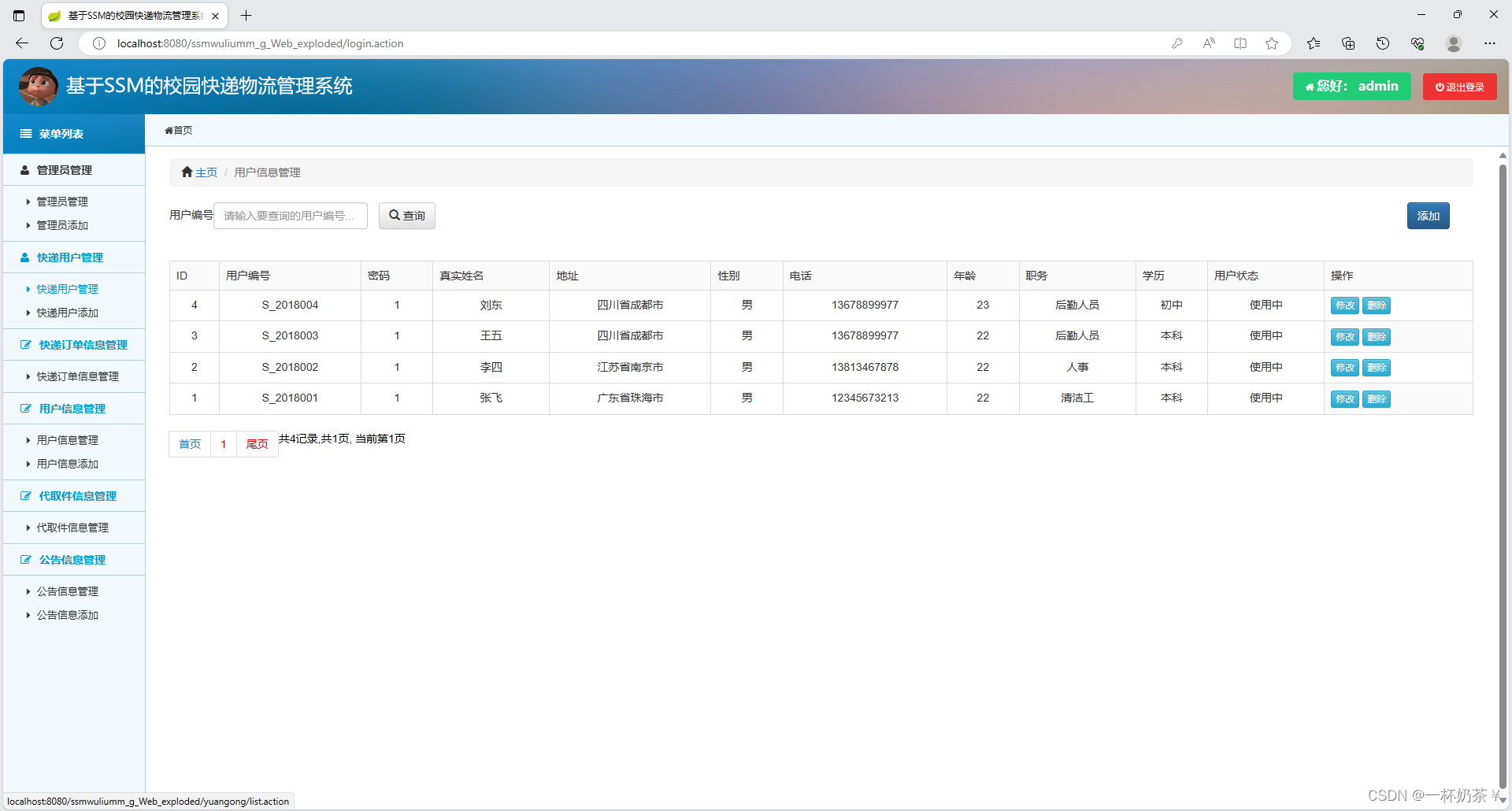Close the SSM system browser tab
The height and width of the screenshot is (811, 1512).
(x=215, y=16)
